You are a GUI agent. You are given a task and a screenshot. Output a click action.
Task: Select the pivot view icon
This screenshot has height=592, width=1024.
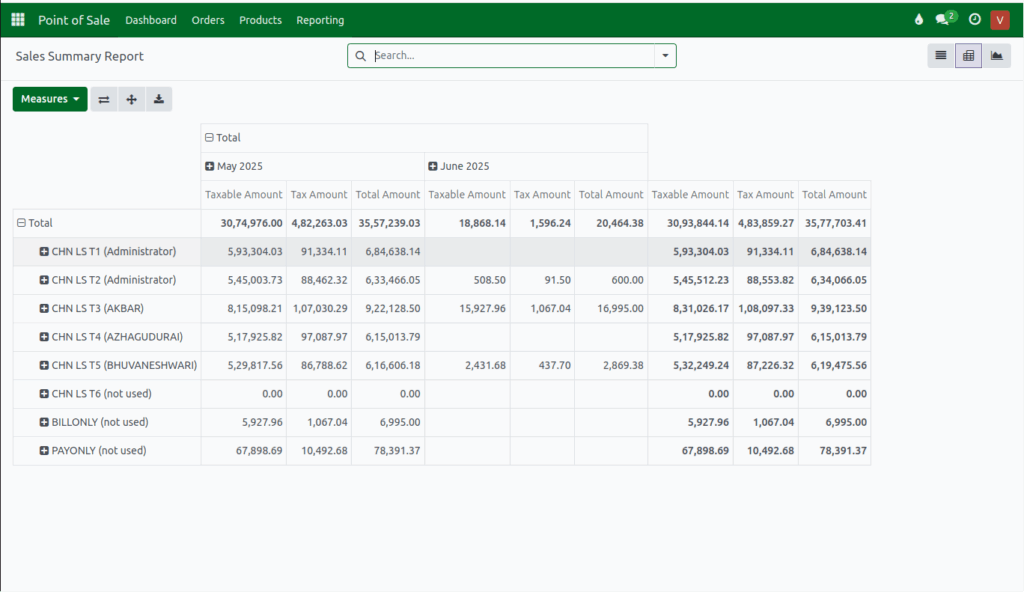coord(968,55)
